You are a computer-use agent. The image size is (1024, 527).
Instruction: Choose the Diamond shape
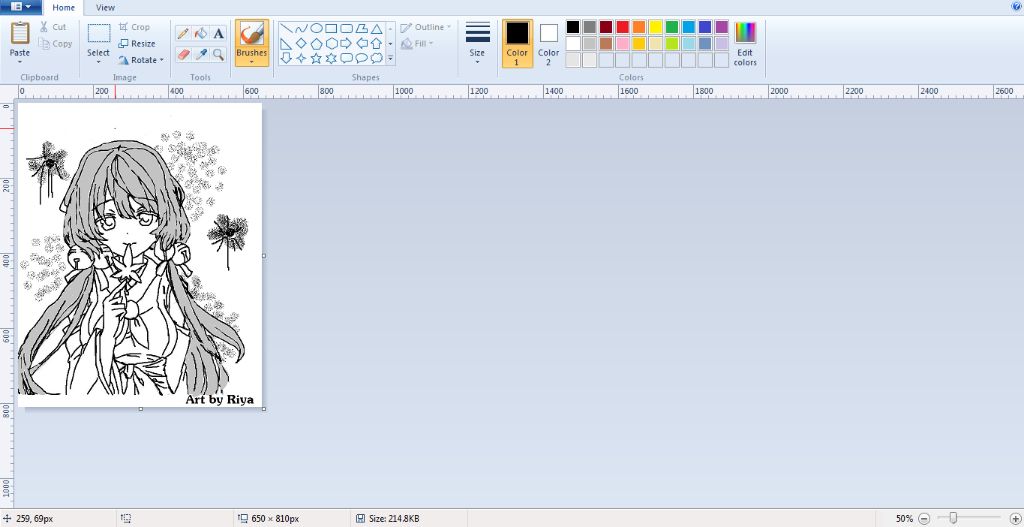pos(301,44)
